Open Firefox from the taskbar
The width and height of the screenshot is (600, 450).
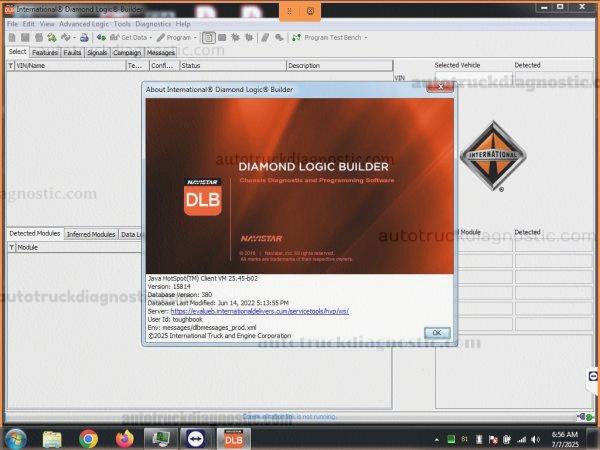[124, 438]
